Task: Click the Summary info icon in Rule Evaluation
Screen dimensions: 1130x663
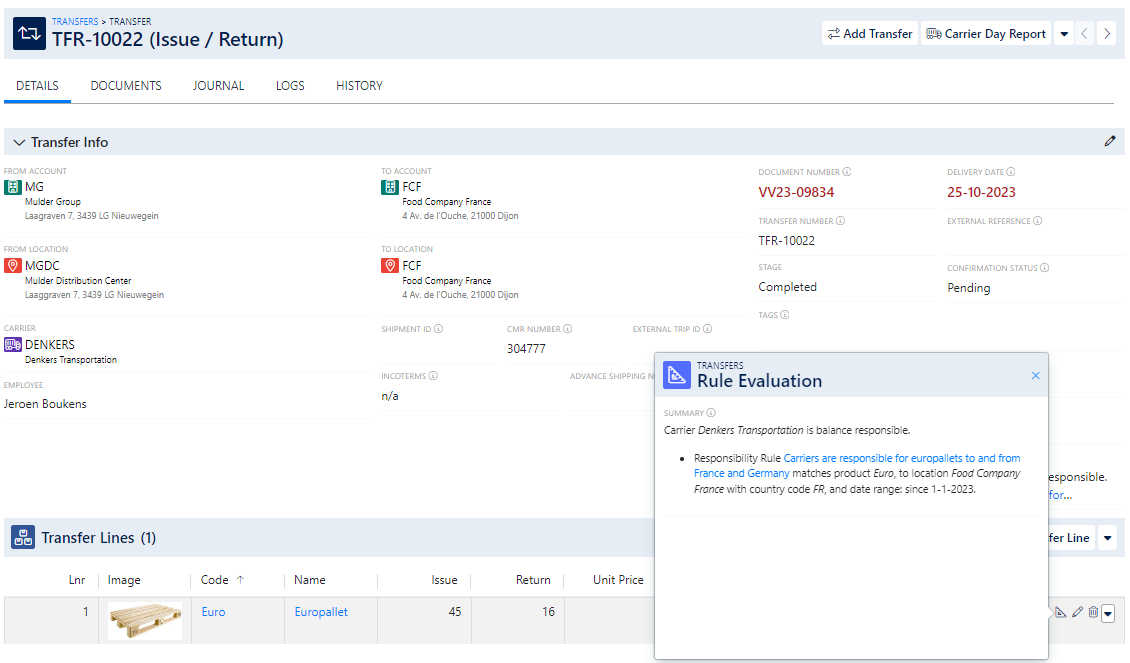Action: [x=711, y=413]
